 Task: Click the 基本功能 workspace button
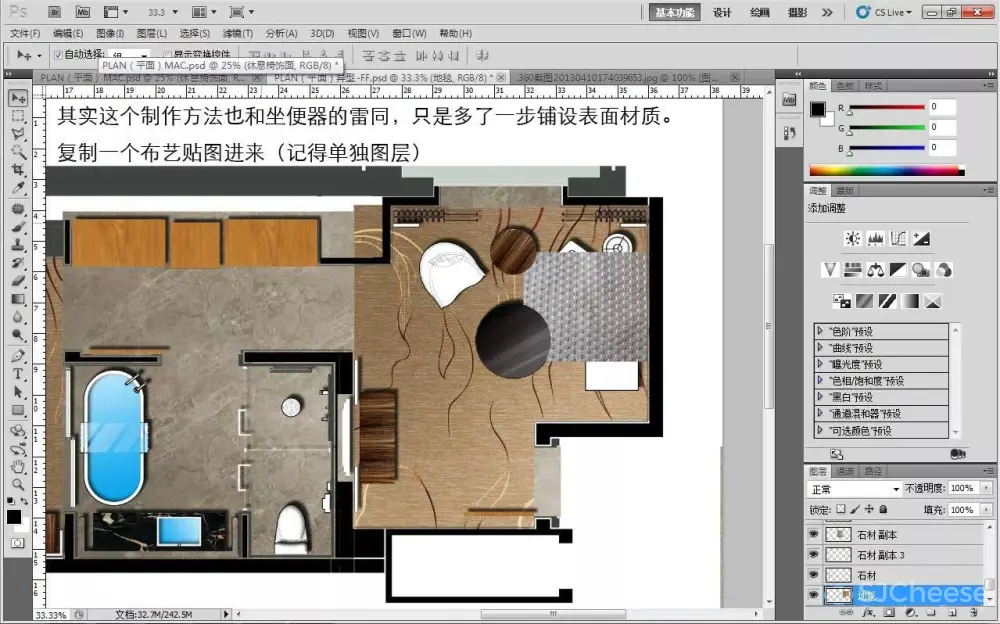(x=675, y=12)
